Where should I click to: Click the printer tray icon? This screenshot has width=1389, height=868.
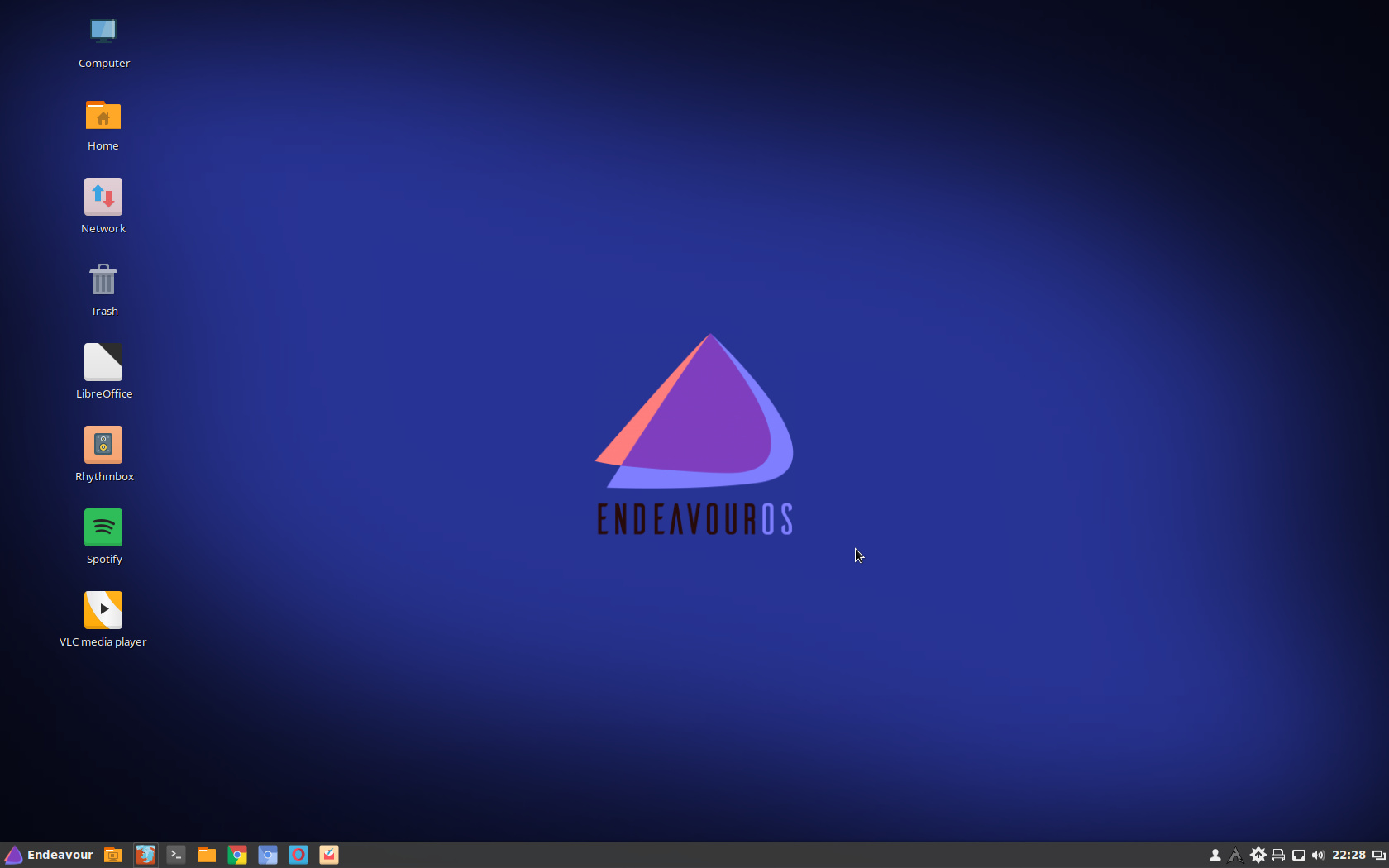[x=1278, y=856]
